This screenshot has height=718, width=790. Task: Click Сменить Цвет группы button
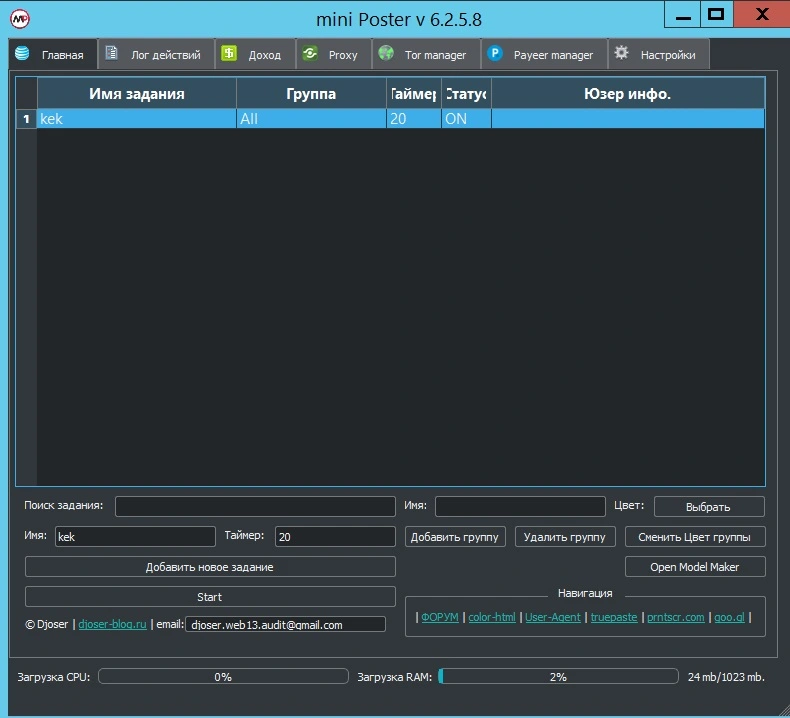tap(695, 537)
